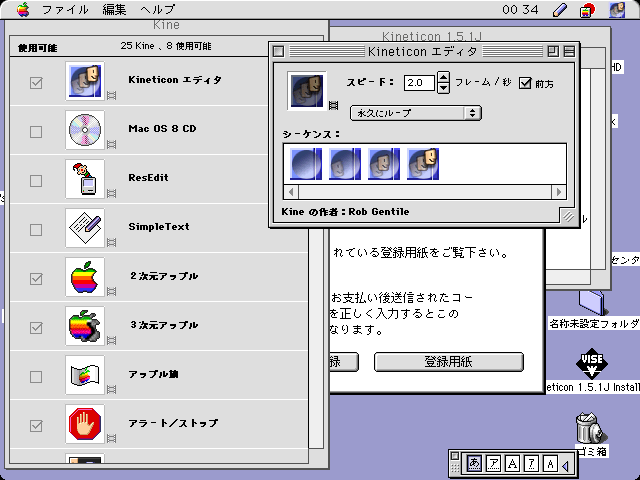Enable the アップル旗 checkbox
Image resolution: width=640 pixels, height=480 pixels.
(x=36, y=377)
